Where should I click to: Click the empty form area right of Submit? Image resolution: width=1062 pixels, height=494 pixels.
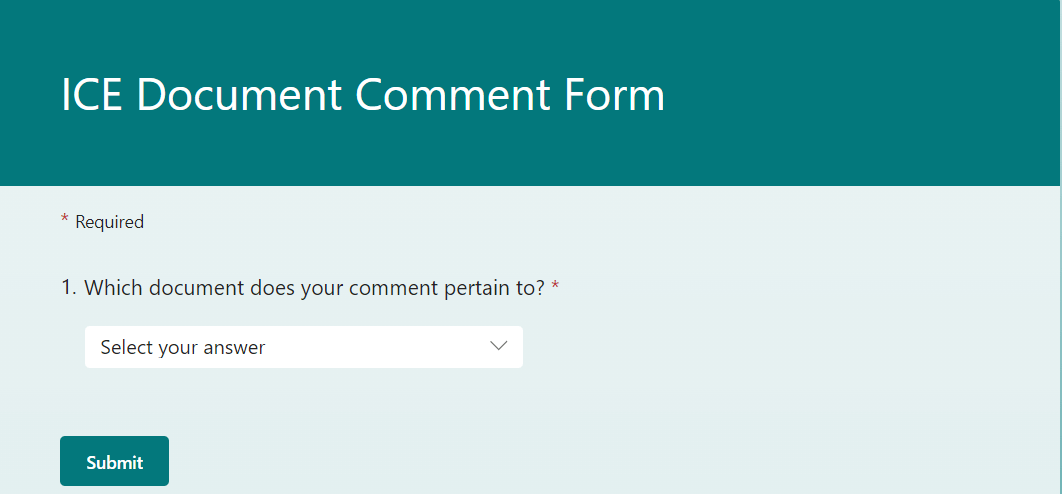click(600, 460)
